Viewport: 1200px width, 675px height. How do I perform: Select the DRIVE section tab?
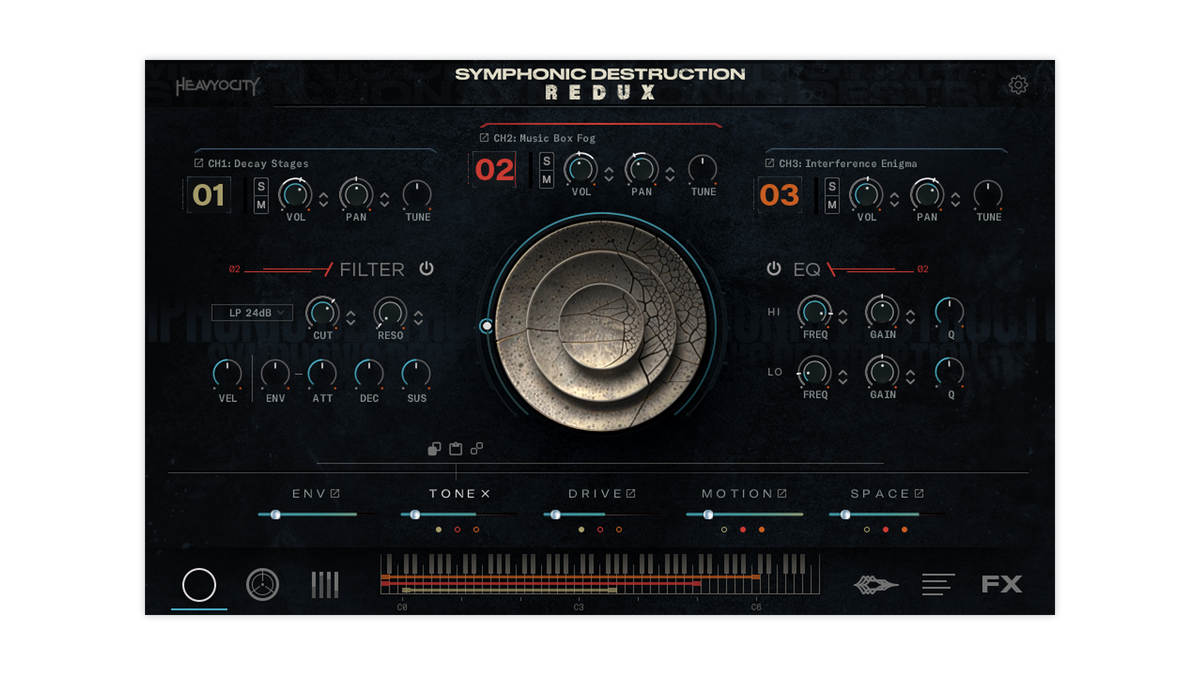click(x=595, y=494)
